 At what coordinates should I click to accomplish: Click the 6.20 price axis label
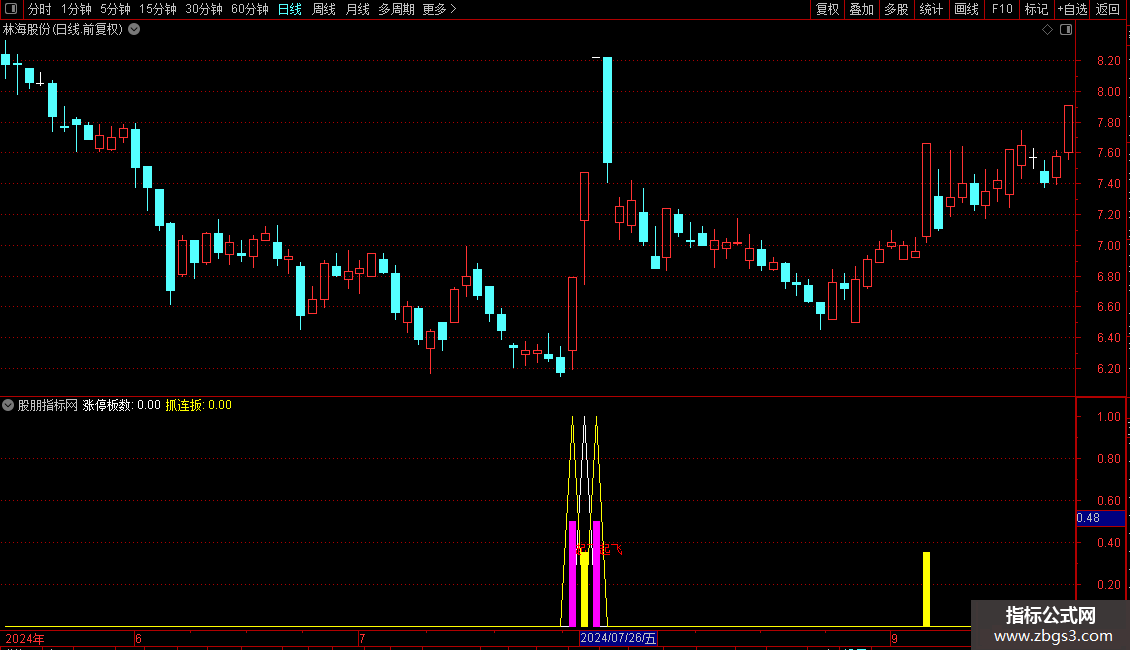pos(1108,368)
